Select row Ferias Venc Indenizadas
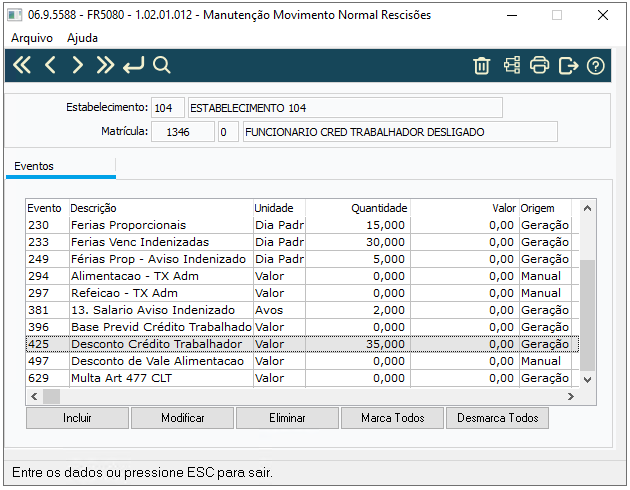Screen dimensions: 630x490 pos(303,242)
